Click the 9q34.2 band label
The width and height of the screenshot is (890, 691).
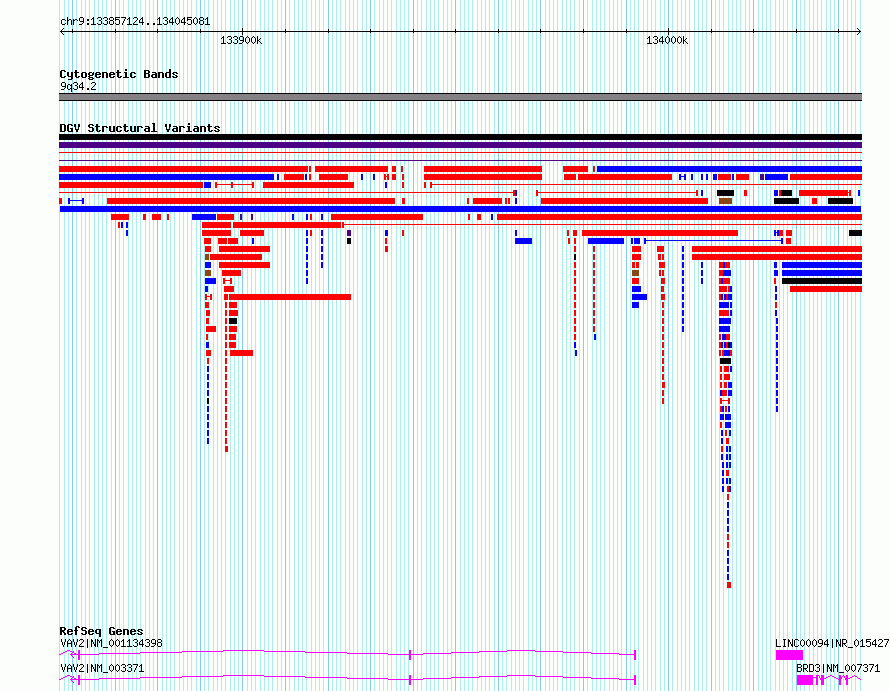coord(78,87)
